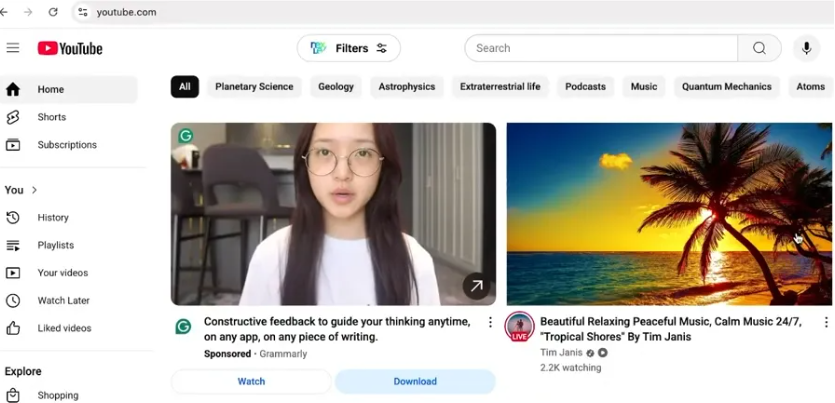Click the Subscriptions sidebar icon
The height and width of the screenshot is (403, 835).
pos(13,145)
